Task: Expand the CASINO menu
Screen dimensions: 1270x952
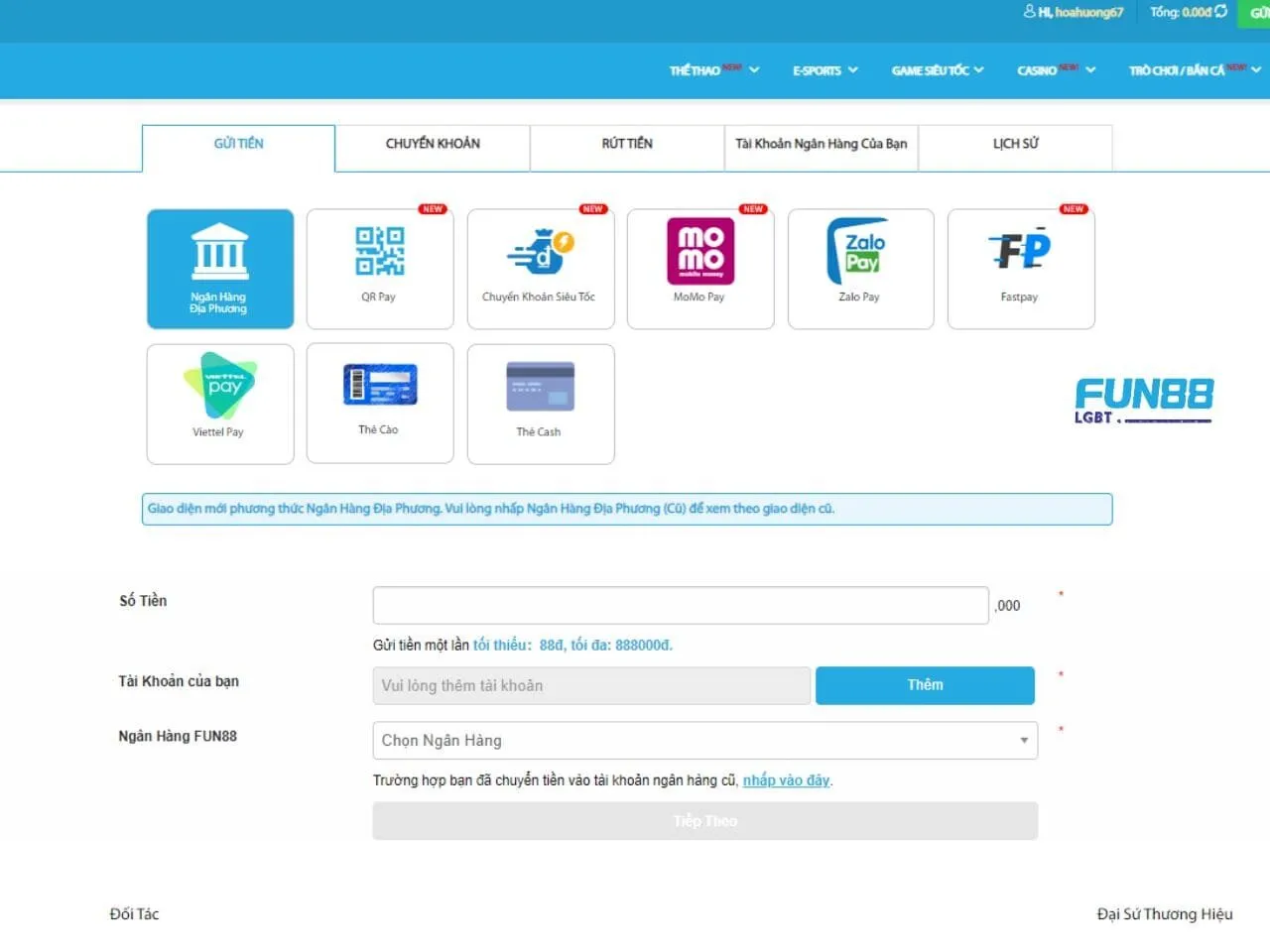Action: (x=1057, y=70)
